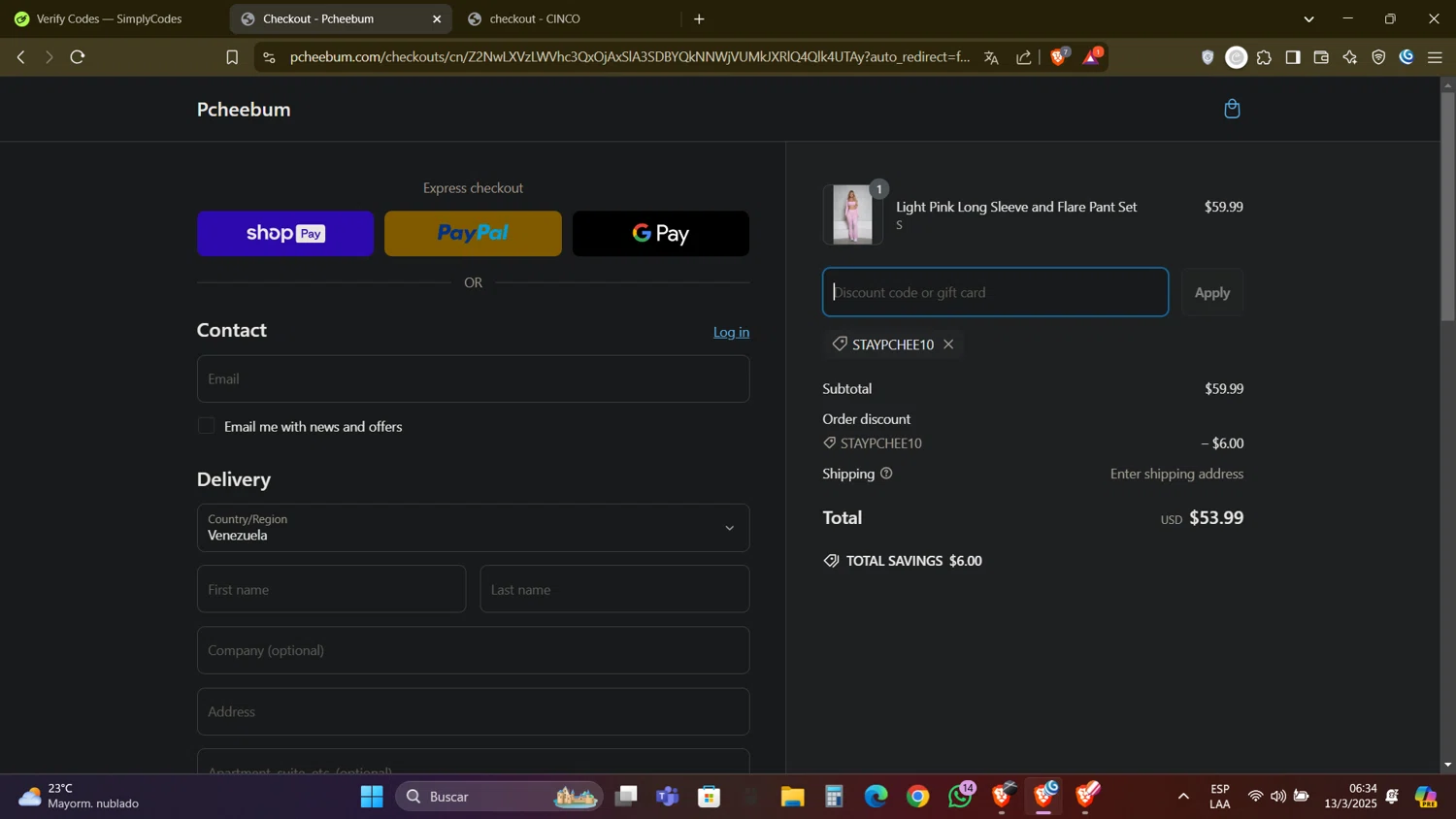Focus the First name field
The width and height of the screenshot is (1456, 819).
coord(331,589)
